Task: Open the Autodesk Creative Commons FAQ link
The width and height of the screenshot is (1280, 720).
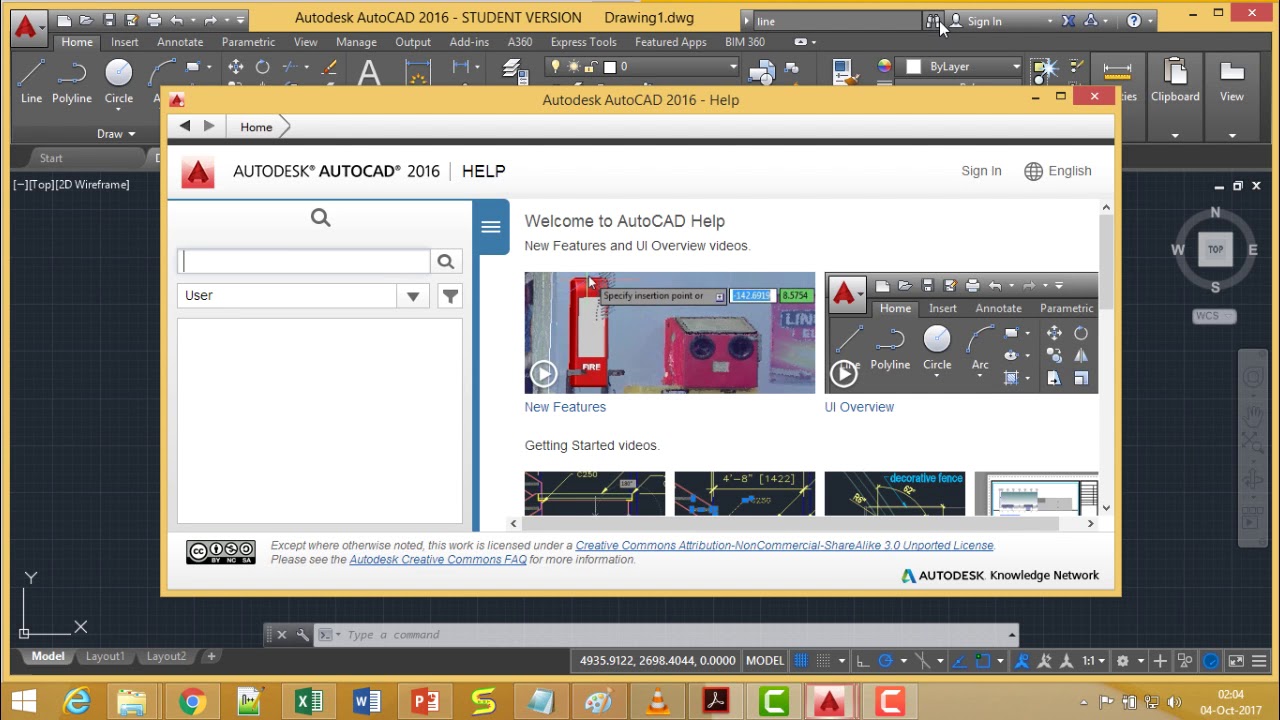Action: point(438,560)
